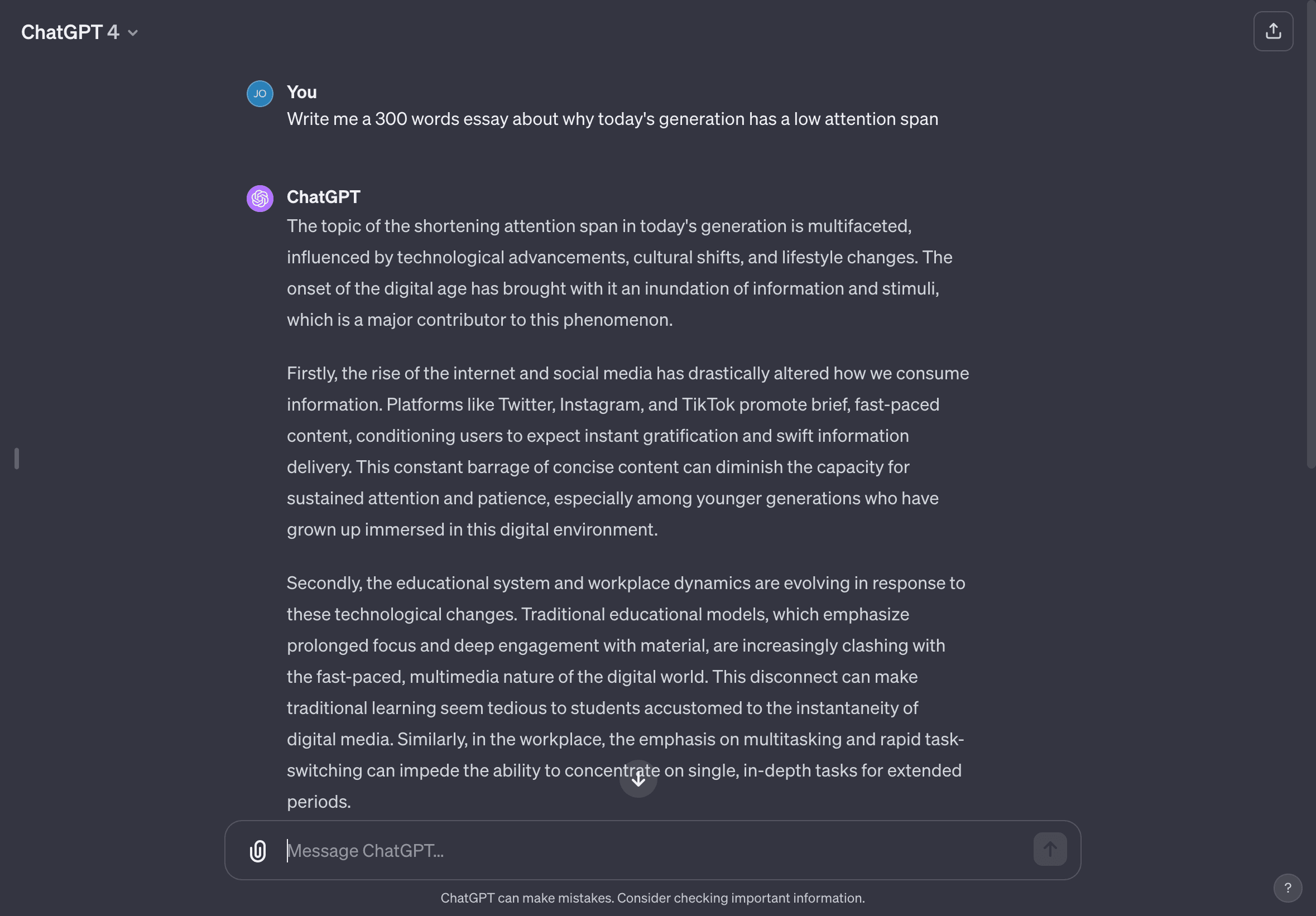The width and height of the screenshot is (1316, 916).
Task: Click the "ChatGPT can make mistakes" disclaimer text
Action: tap(652, 898)
